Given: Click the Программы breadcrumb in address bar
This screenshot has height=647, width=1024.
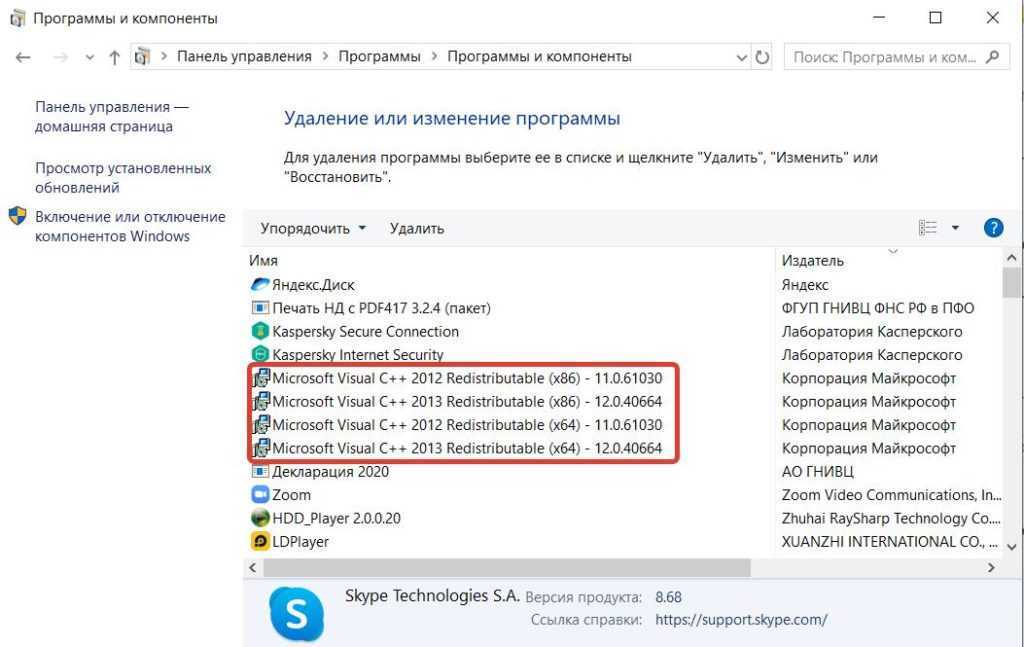Looking at the screenshot, I should [x=379, y=57].
